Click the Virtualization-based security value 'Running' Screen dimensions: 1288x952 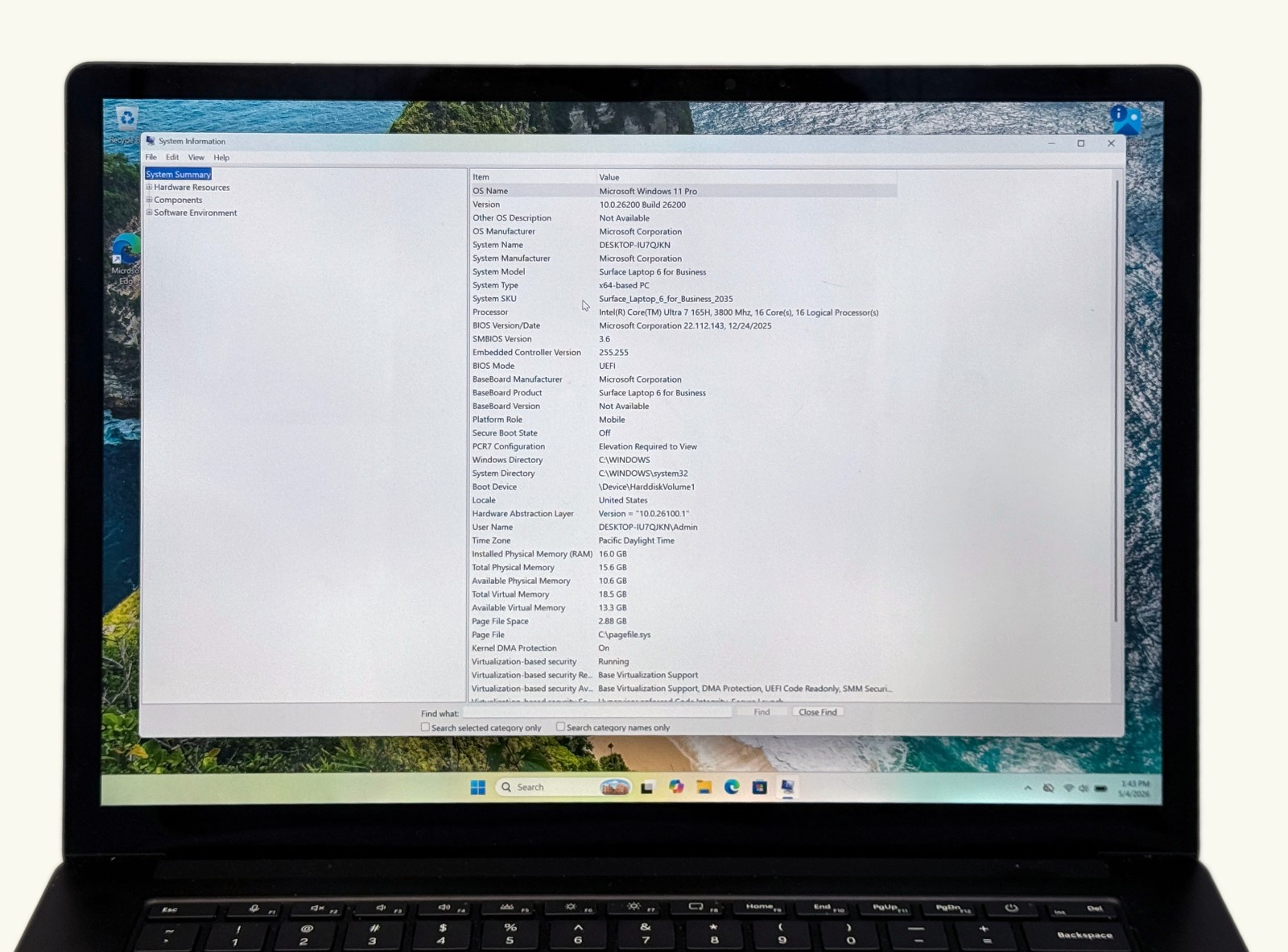pos(613,661)
